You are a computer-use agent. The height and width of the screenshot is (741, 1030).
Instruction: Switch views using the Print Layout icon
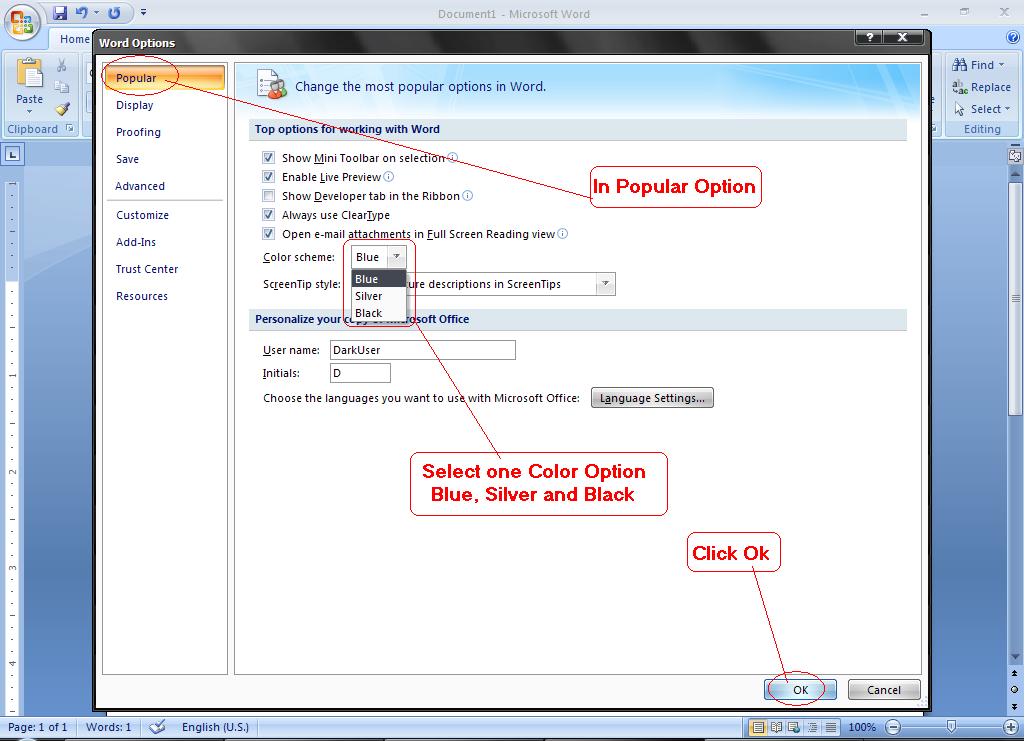tap(758, 727)
